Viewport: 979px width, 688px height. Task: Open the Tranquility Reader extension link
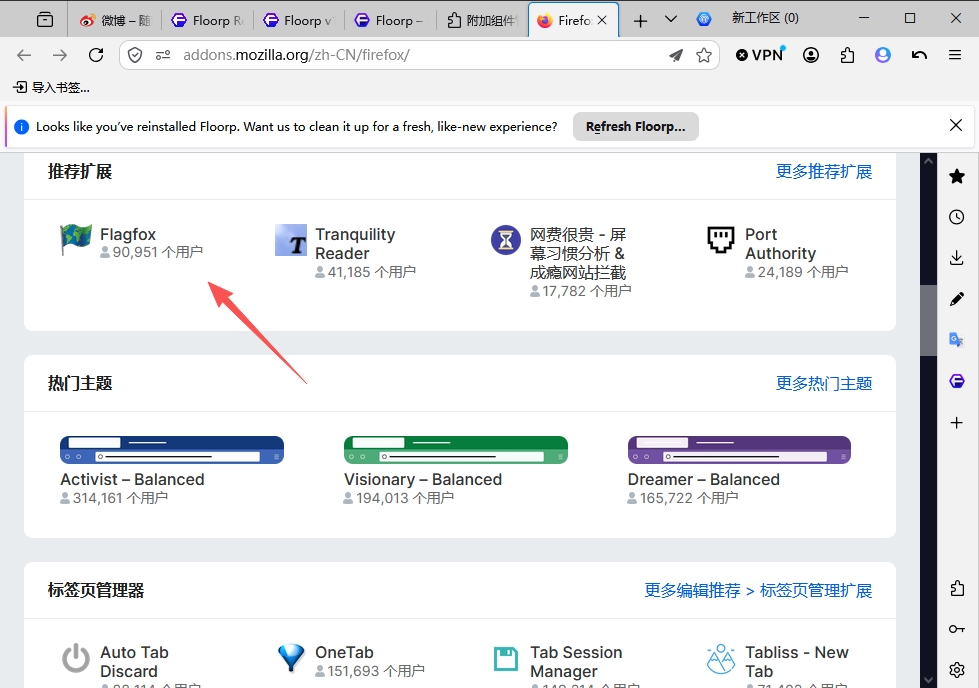(x=355, y=243)
